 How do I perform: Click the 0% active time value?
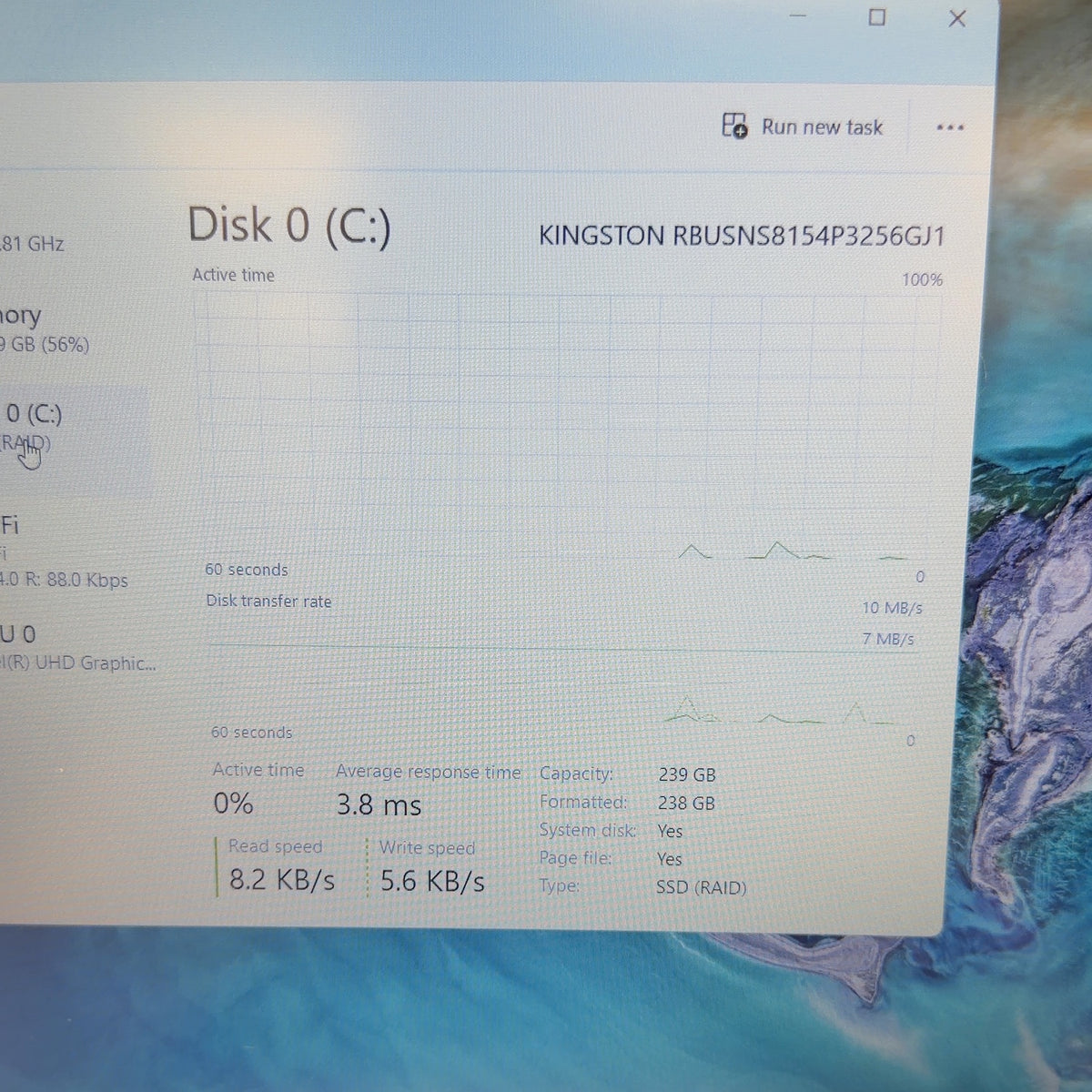point(233,803)
